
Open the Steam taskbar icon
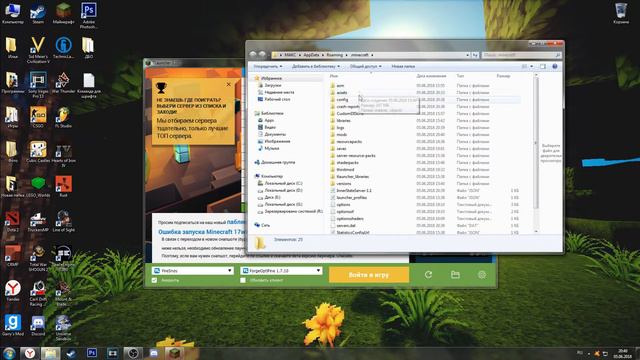coord(71,353)
